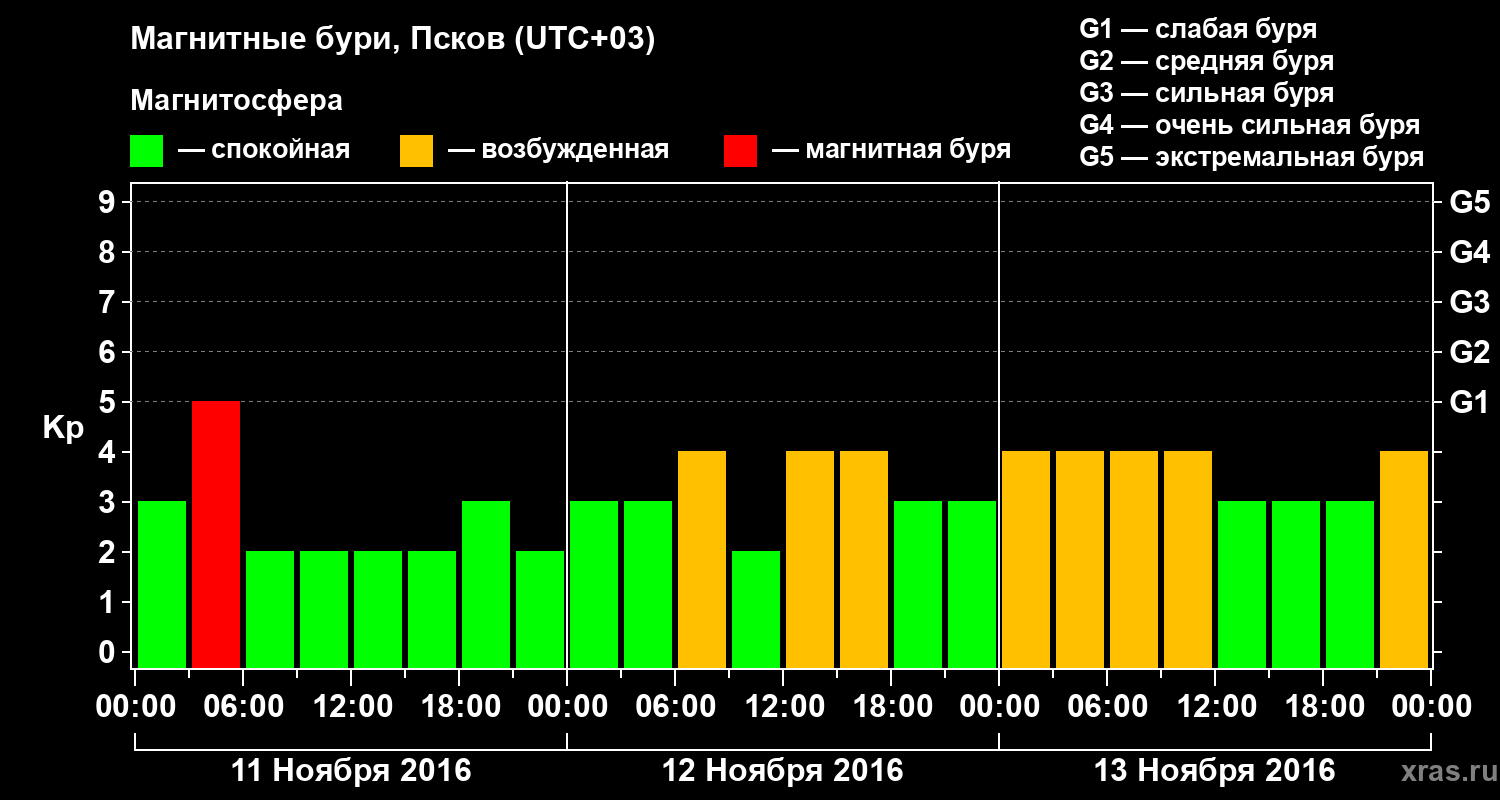Click the 'G1' label on the right axis
1500x800 pixels.
(x=1469, y=402)
